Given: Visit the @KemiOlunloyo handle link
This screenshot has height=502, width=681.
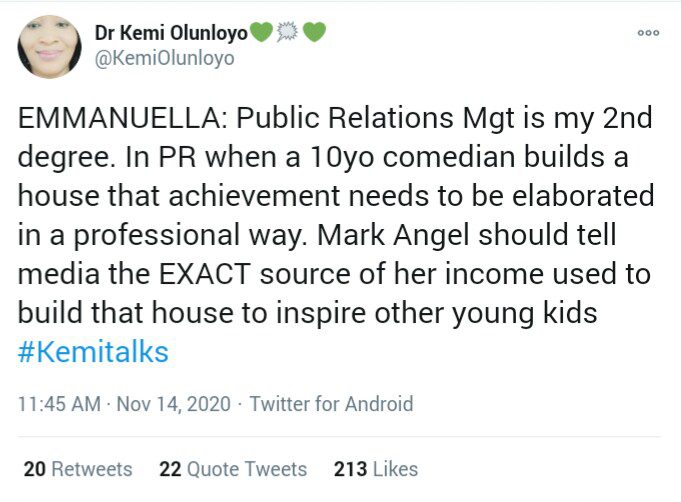Looking at the screenshot, I should (x=164, y=59).
